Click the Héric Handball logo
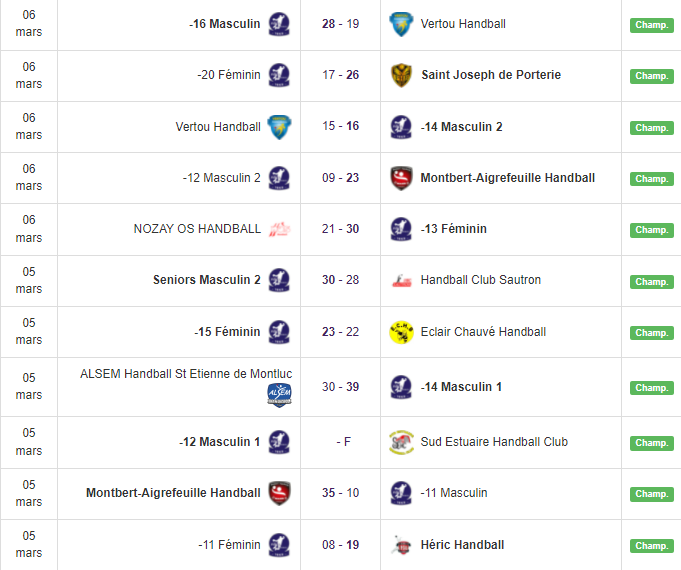 pos(401,545)
